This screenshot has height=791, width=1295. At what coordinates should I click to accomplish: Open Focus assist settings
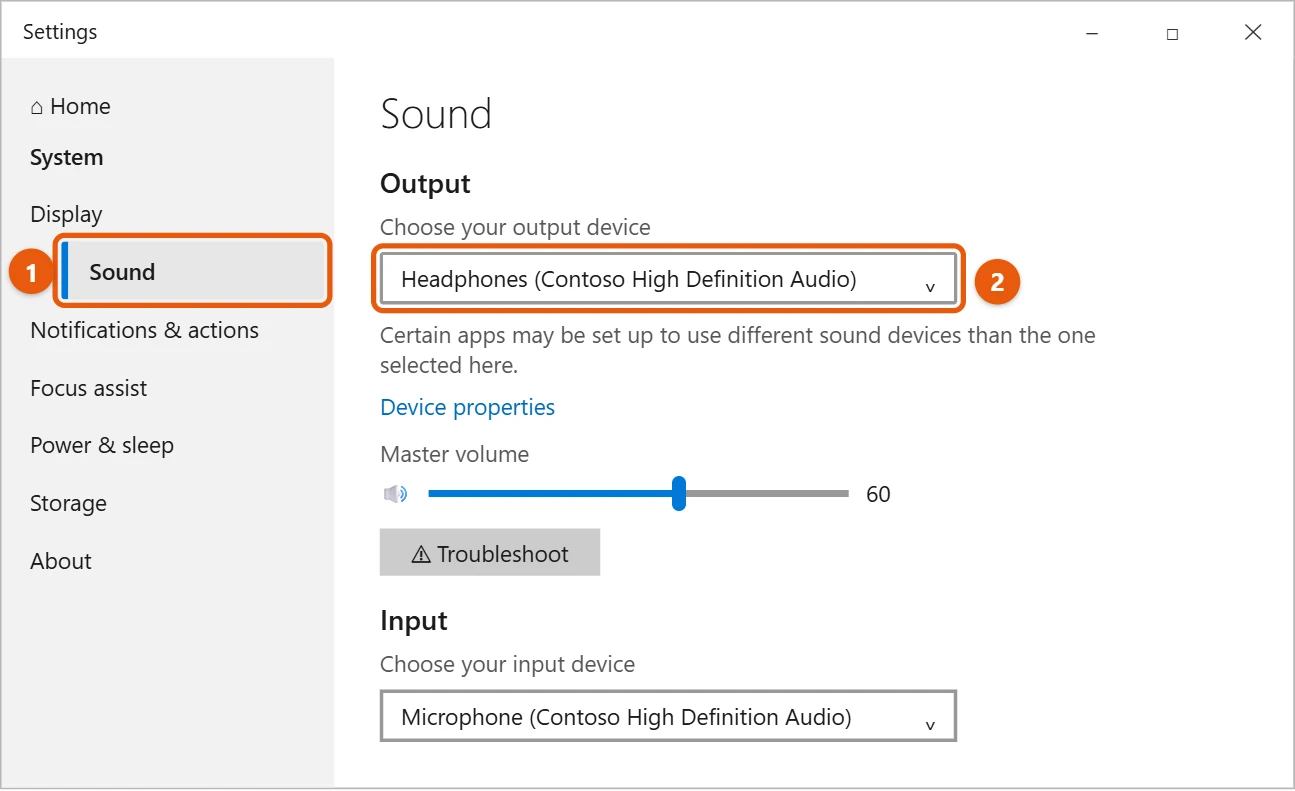(88, 388)
